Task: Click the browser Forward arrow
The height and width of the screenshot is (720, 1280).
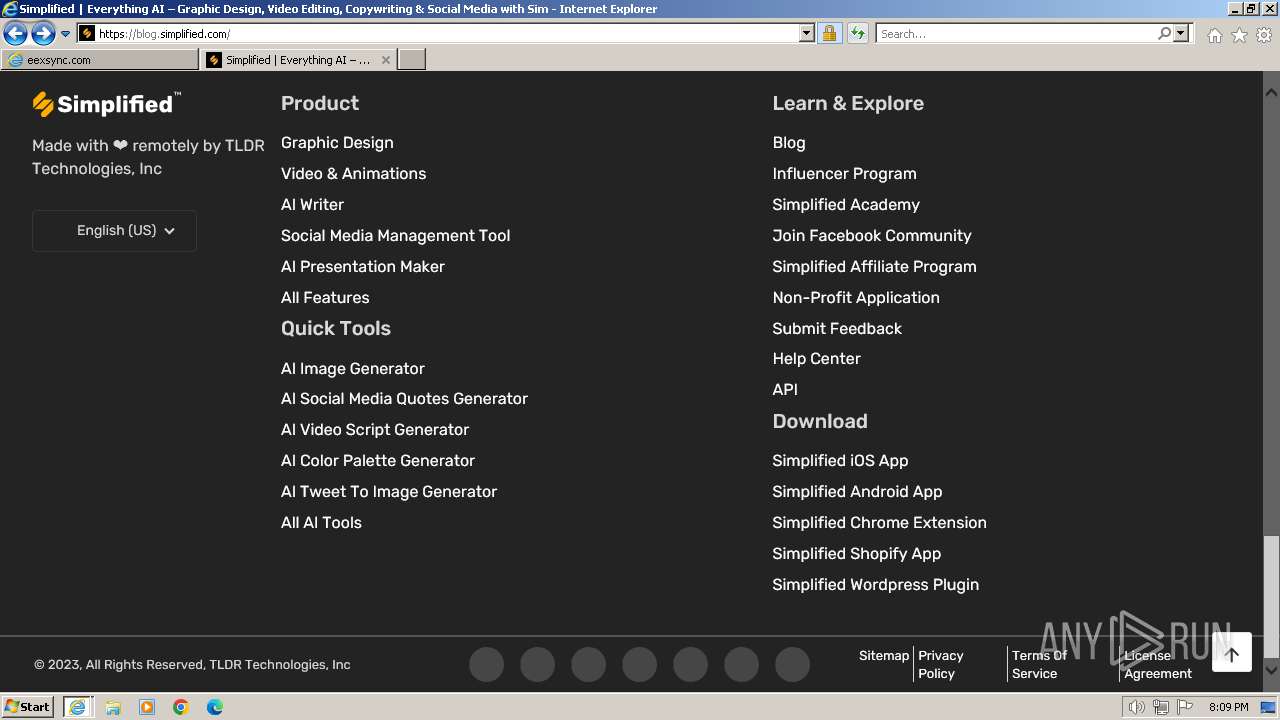Action: click(x=43, y=34)
